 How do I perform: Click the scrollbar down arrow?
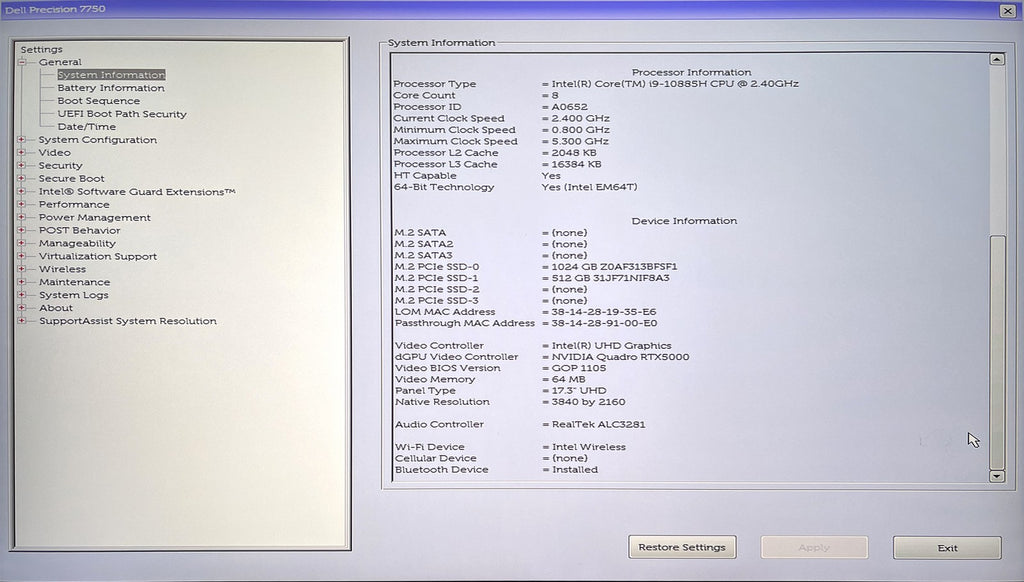(x=997, y=476)
